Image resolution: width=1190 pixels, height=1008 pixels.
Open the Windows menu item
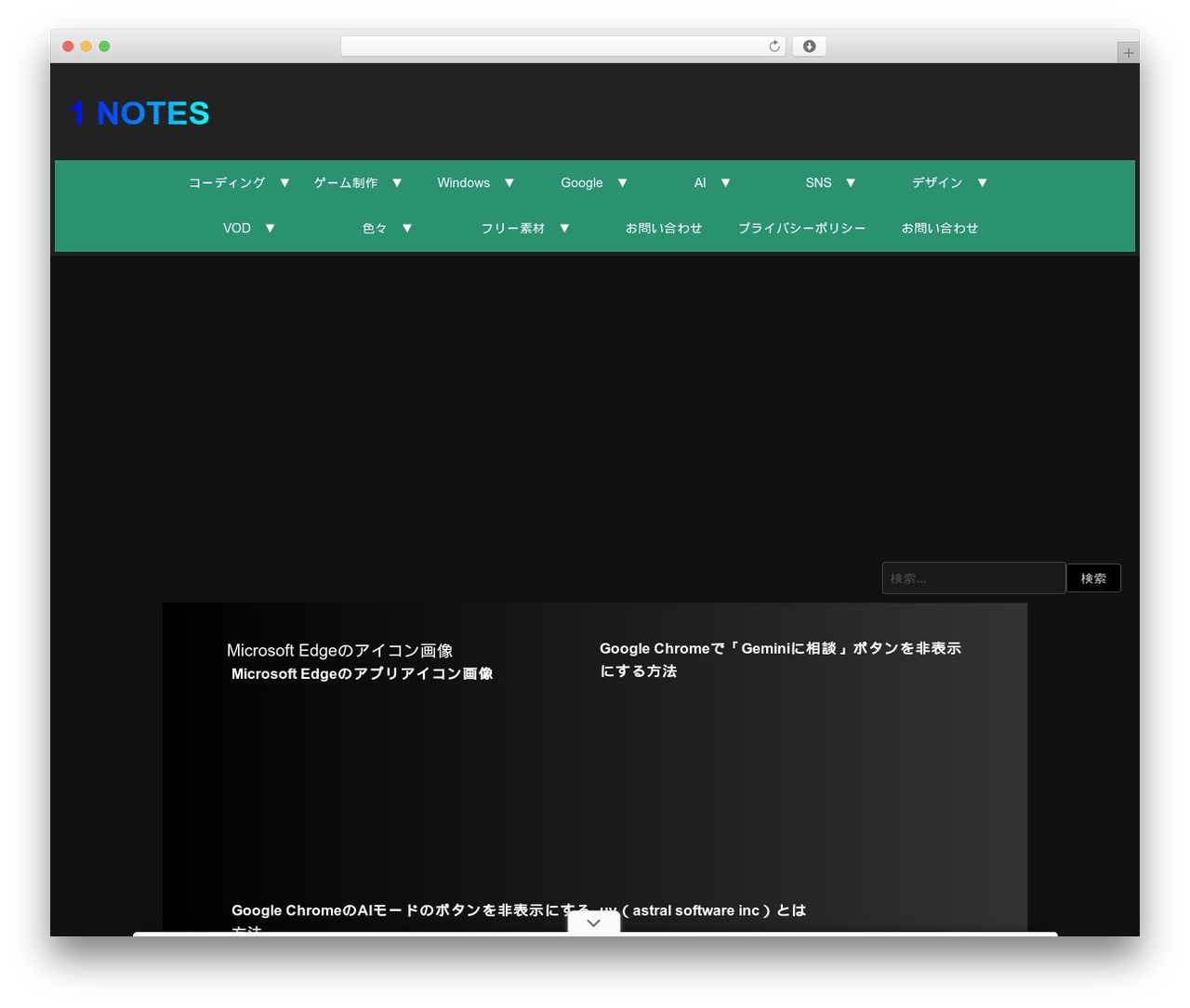[464, 183]
